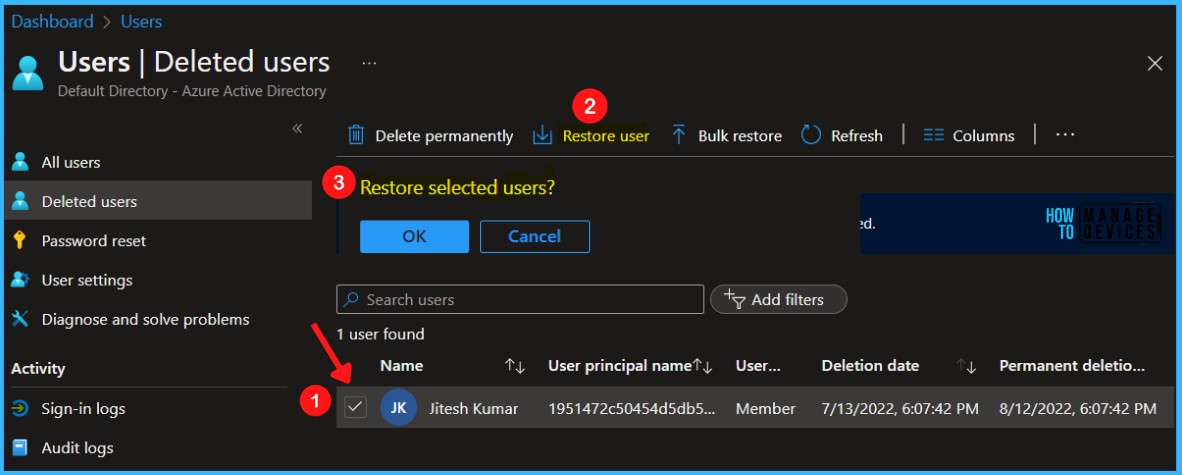The width and height of the screenshot is (1182, 475).
Task: Open the toolbar more options ellipsis
Action: (1064, 135)
